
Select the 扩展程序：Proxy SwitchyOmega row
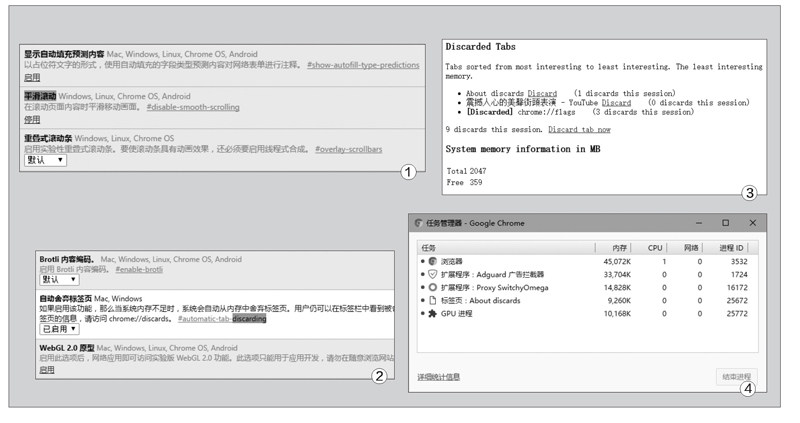pos(587,288)
